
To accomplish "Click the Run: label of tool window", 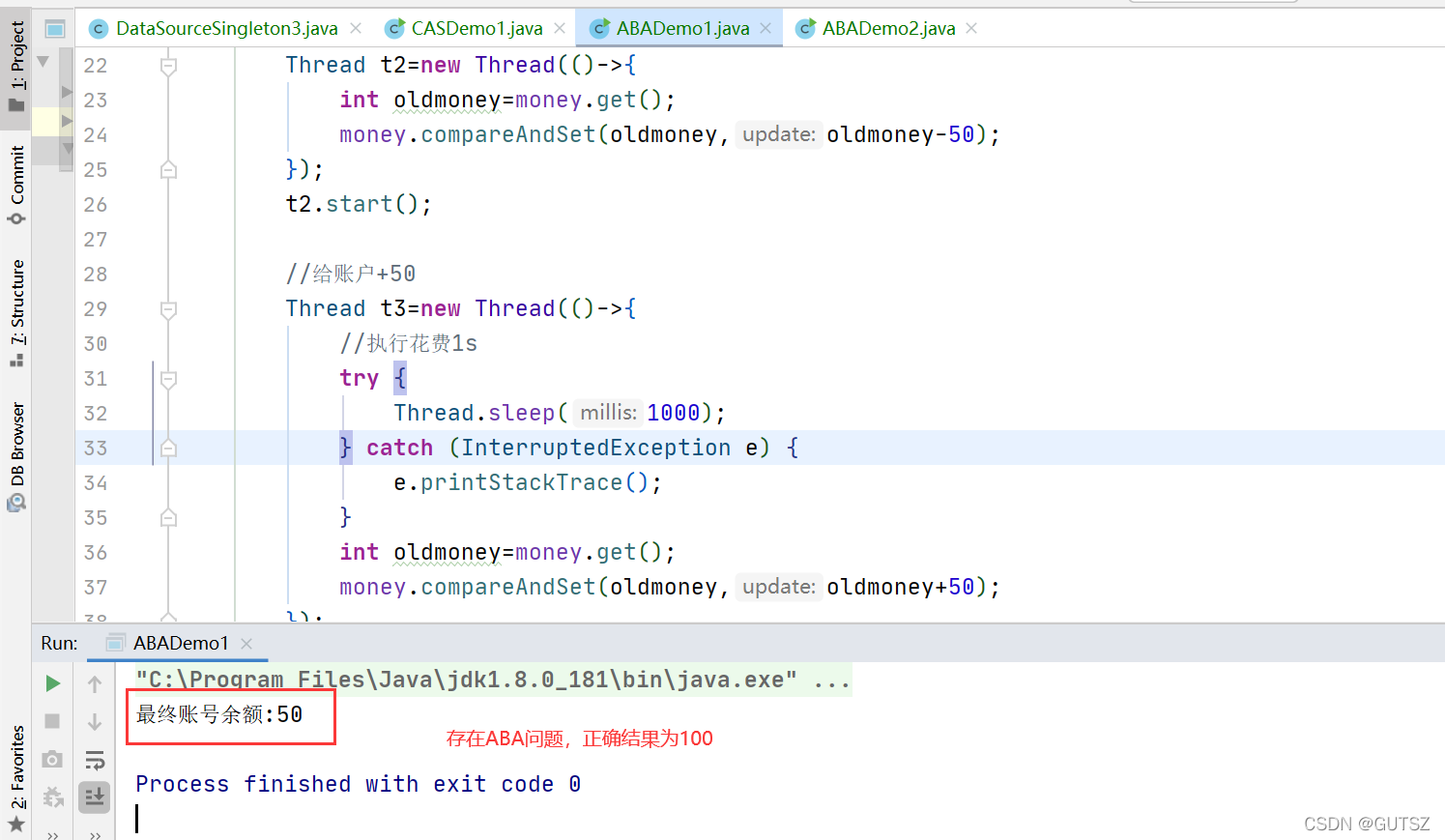I will tap(59, 643).
